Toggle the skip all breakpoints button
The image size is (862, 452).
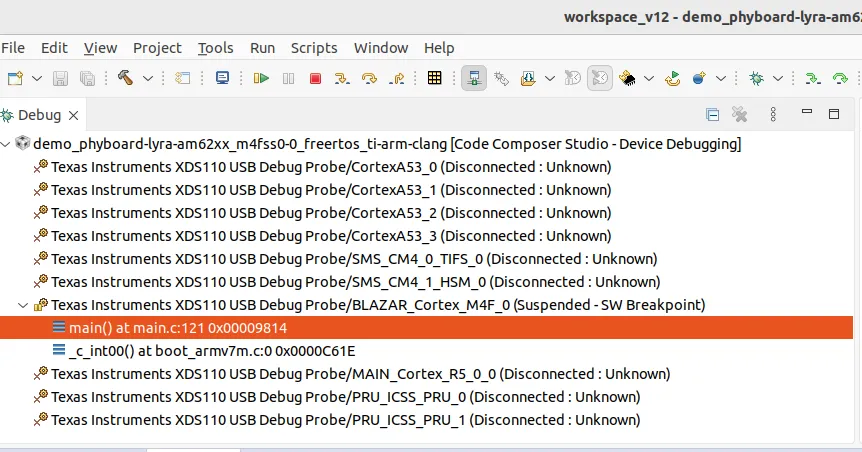pos(600,78)
